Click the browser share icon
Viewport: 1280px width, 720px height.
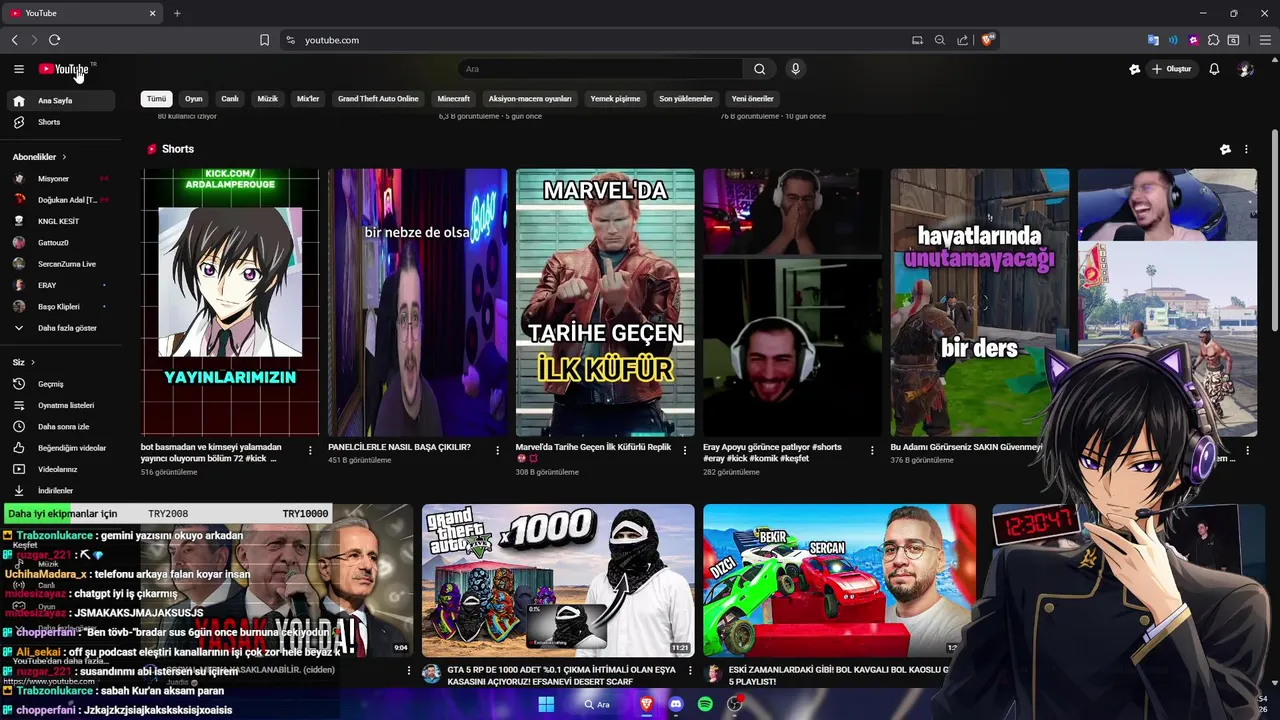point(962,40)
